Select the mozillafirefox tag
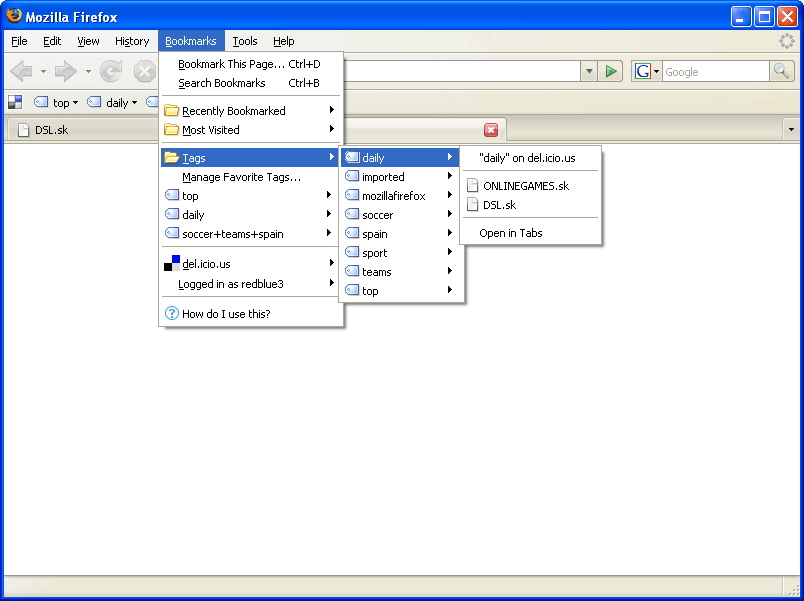The width and height of the screenshot is (804, 601). 399,196
